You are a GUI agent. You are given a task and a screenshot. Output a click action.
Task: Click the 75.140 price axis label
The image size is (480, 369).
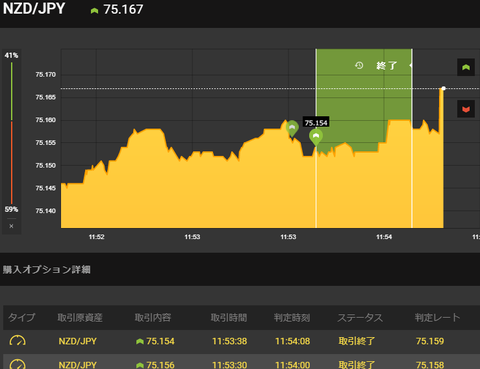(46, 211)
